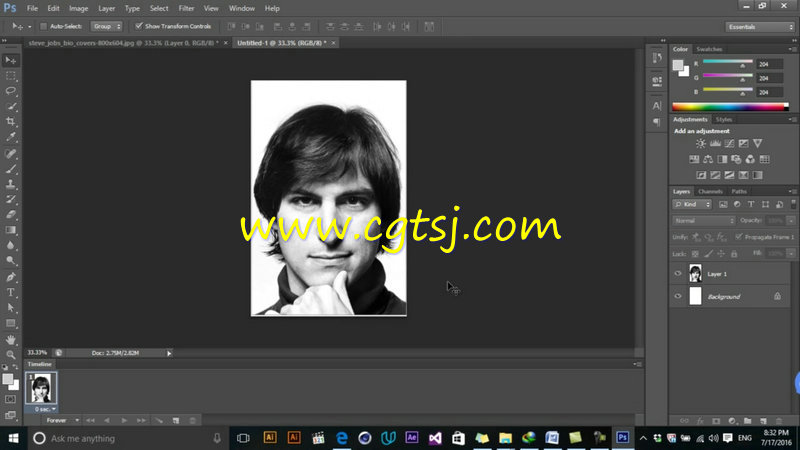Add a Levels adjustment

(x=715, y=143)
